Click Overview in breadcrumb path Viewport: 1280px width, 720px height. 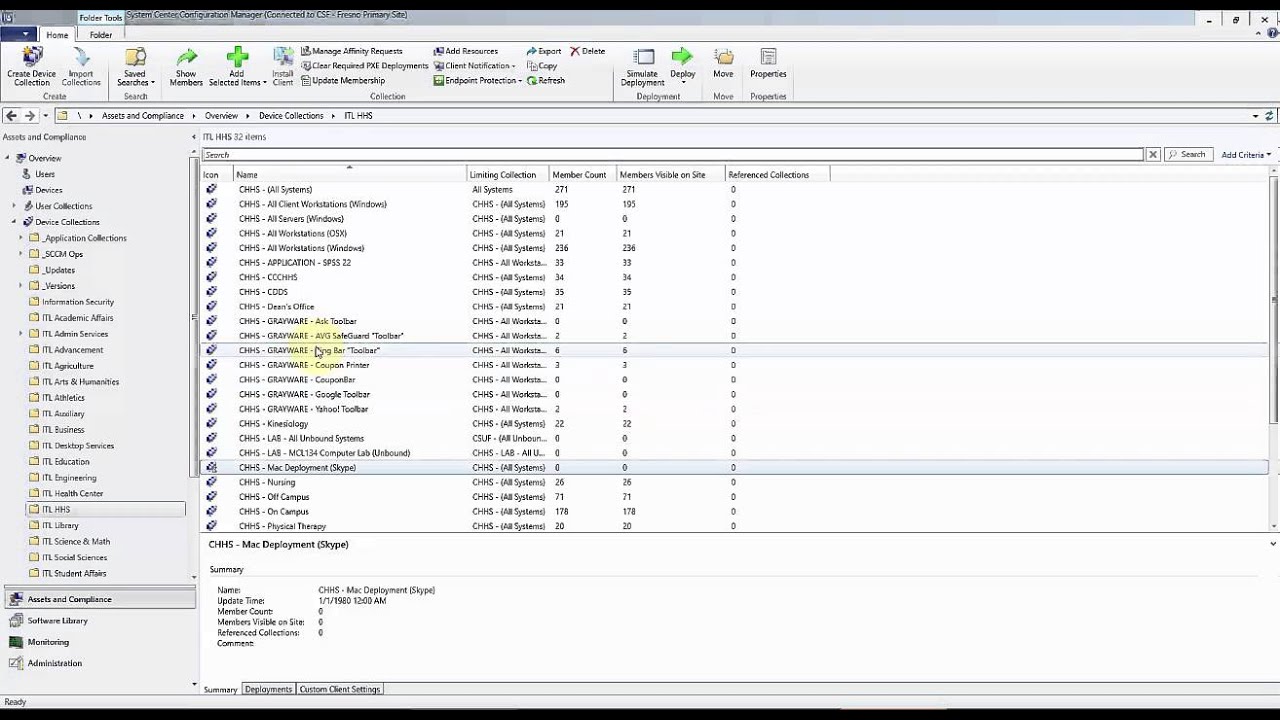(221, 116)
